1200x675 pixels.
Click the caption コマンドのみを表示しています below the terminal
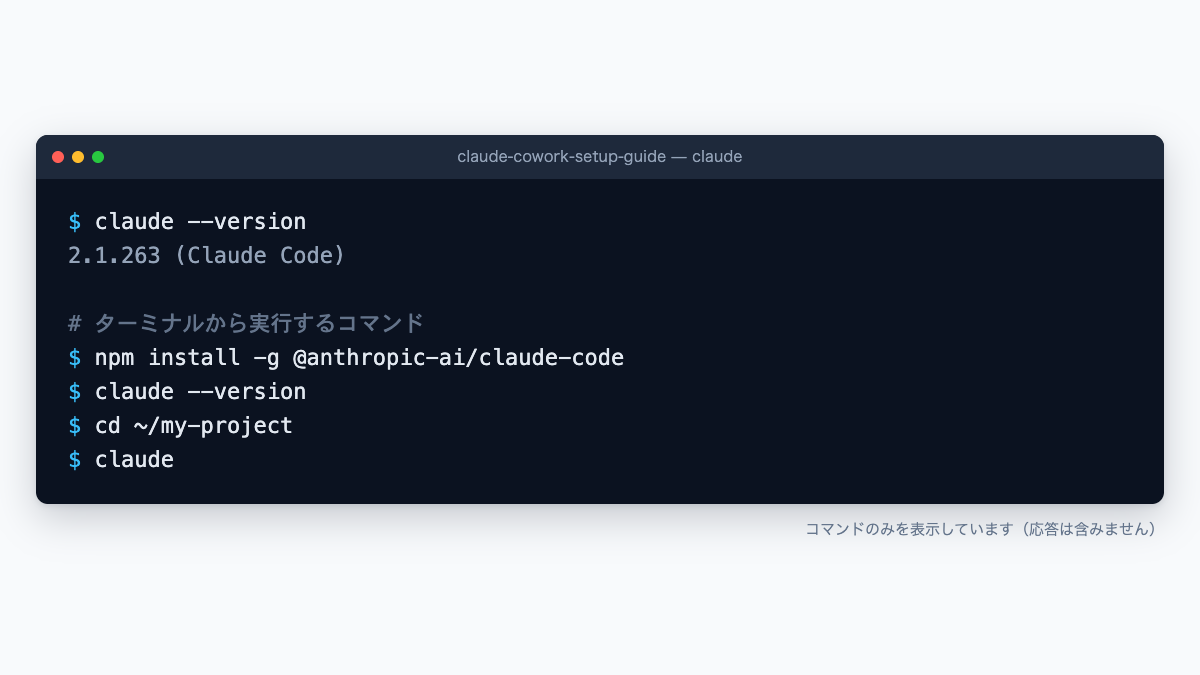(981, 529)
